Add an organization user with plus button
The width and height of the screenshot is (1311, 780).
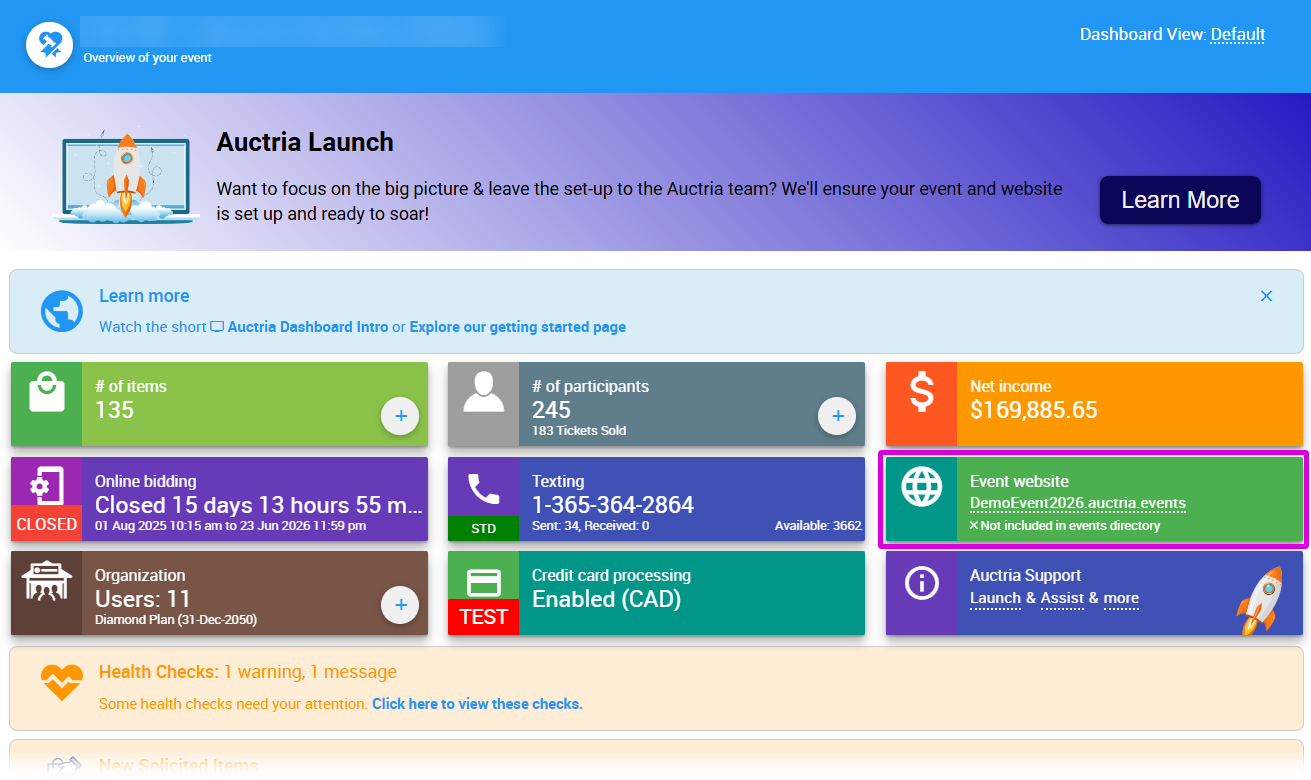point(400,605)
